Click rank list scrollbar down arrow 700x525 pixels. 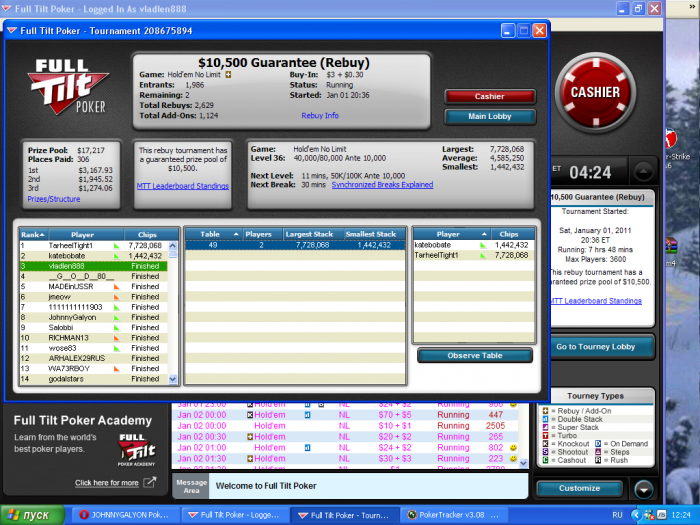point(173,379)
